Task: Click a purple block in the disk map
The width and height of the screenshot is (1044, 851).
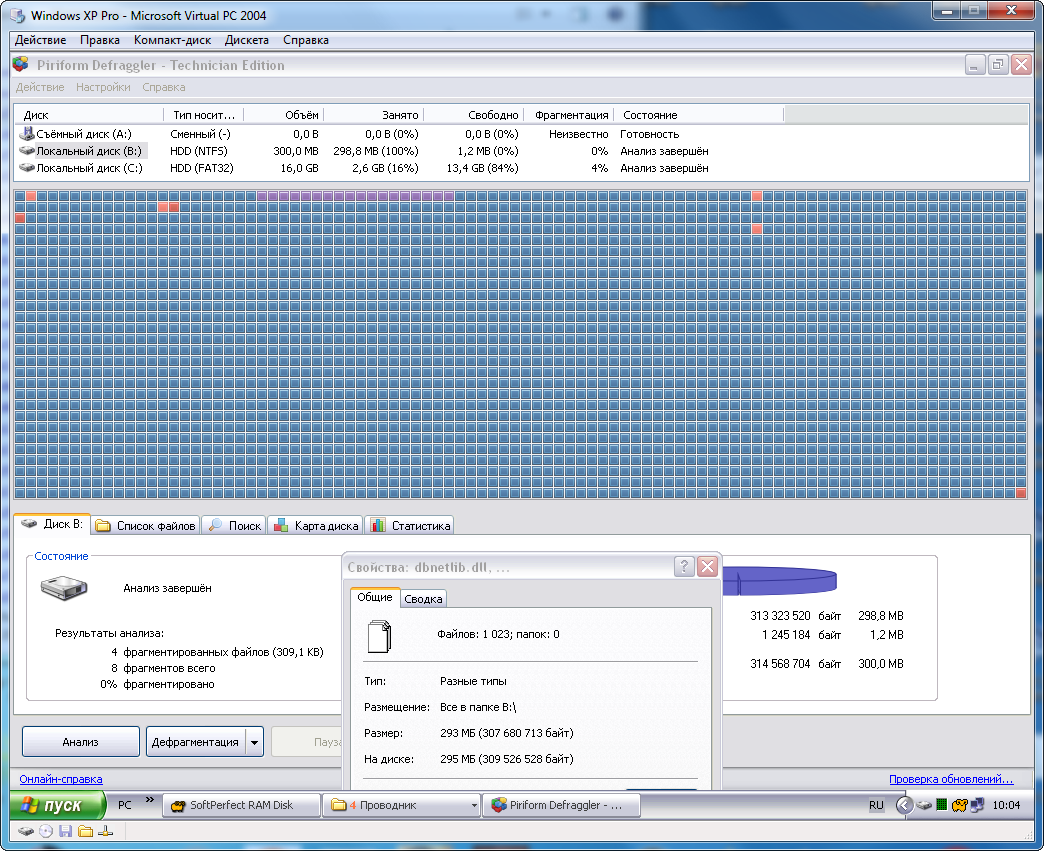Action: click(x=351, y=196)
